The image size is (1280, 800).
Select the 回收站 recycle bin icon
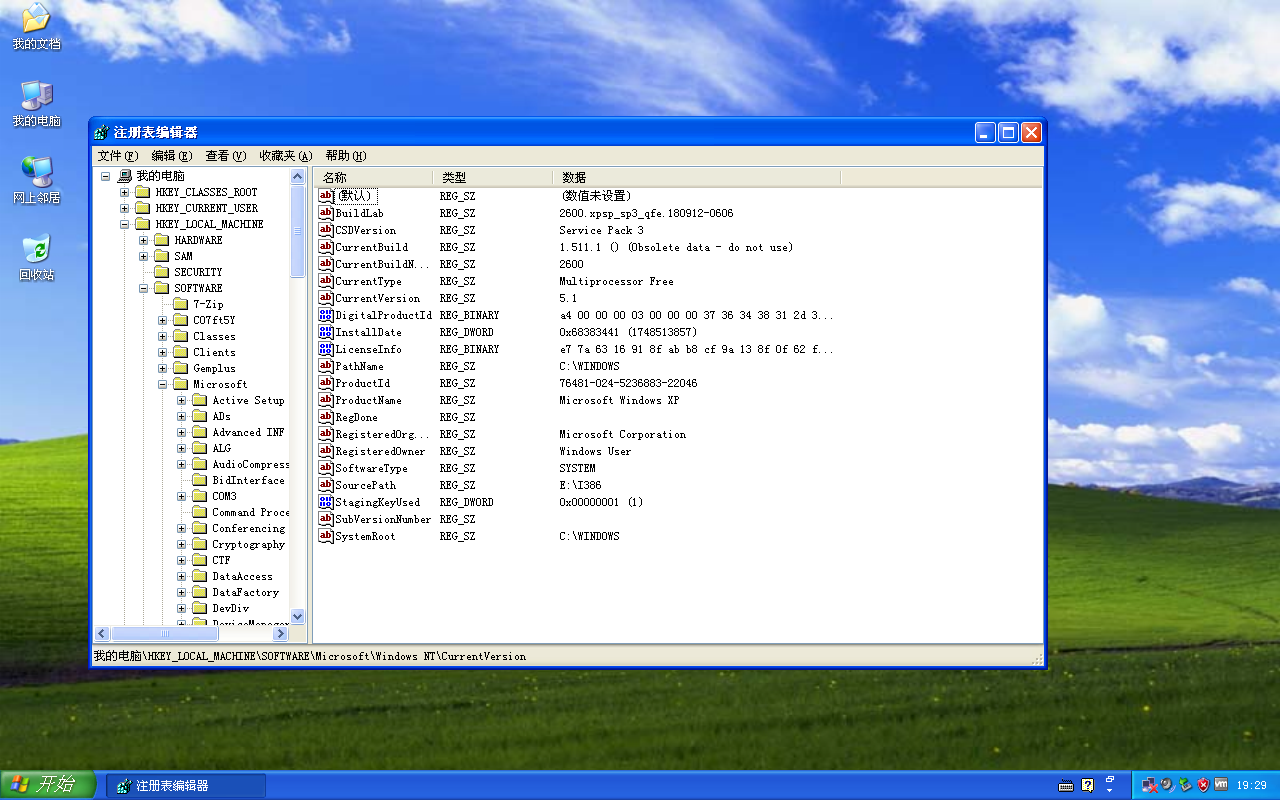(36, 258)
